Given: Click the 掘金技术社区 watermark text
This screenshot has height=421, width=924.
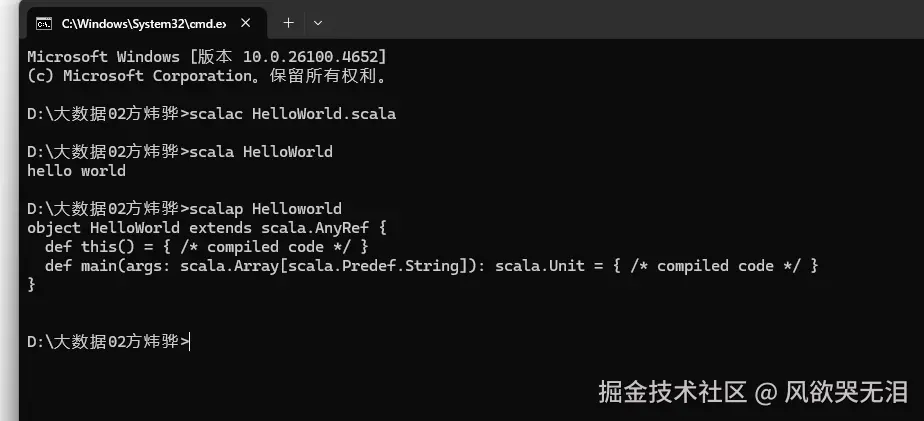Looking at the screenshot, I should pyautogui.click(x=672, y=392).
